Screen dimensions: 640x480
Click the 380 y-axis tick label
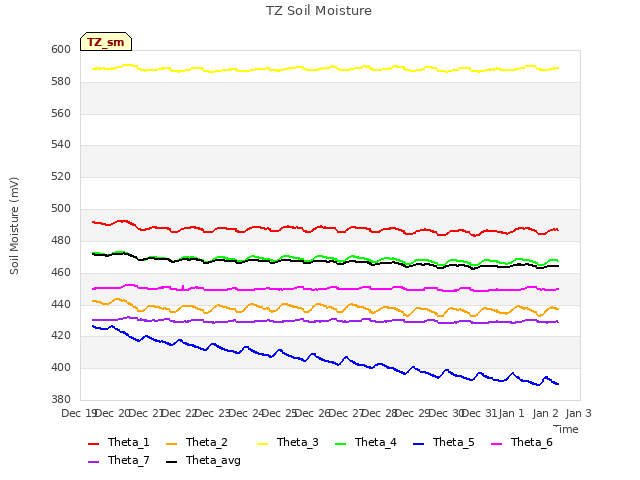tap(61, 399)
